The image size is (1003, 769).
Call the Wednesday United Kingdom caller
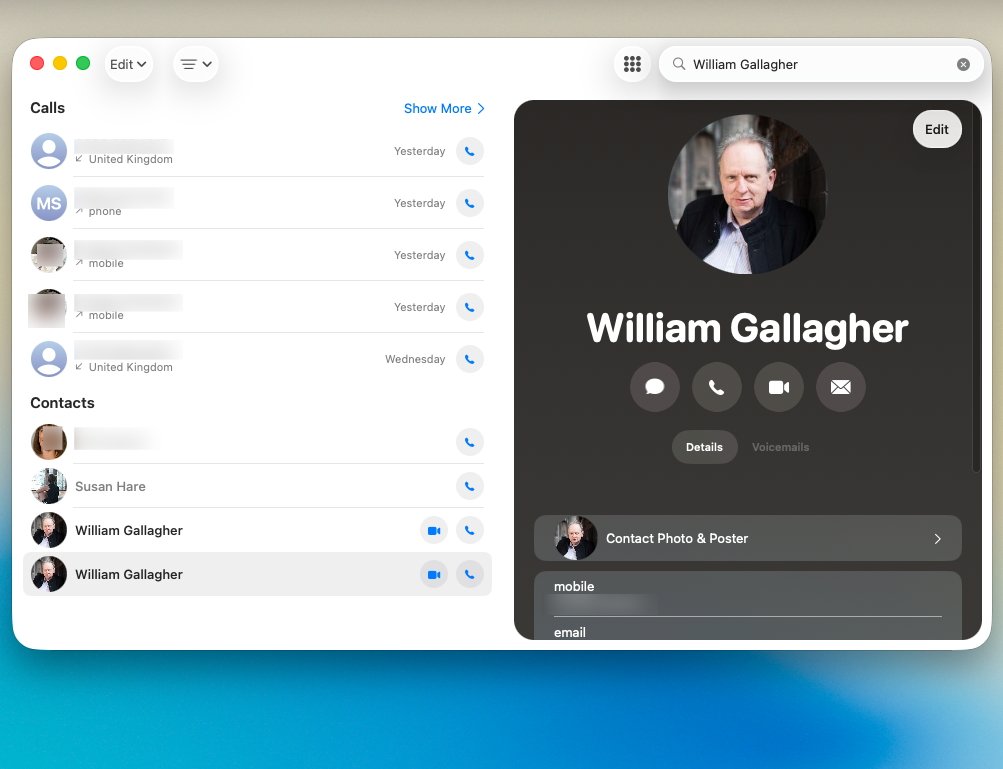point(470,359)
